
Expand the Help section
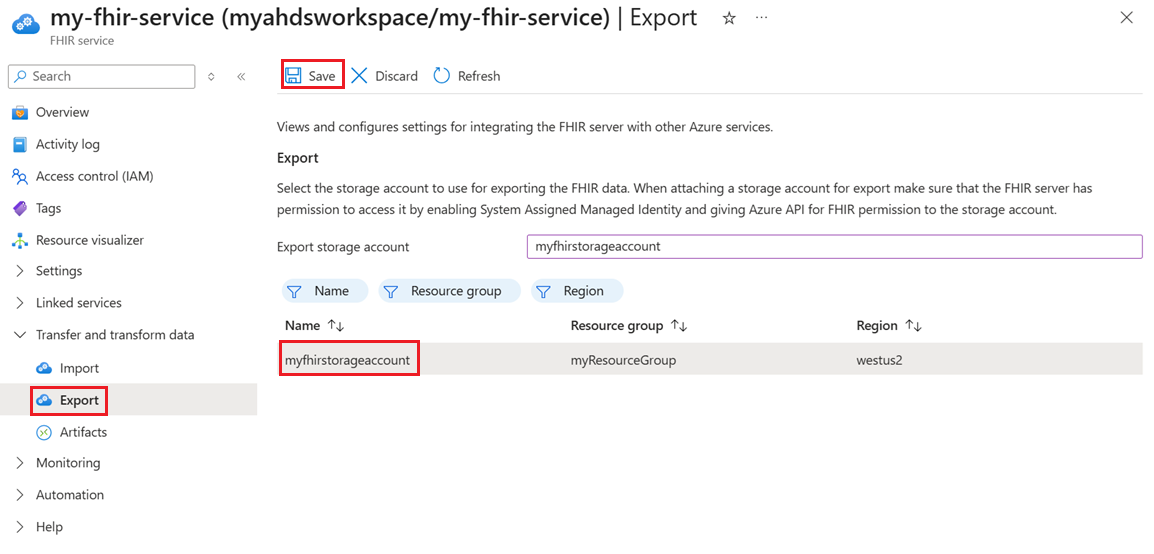click(20, 528)
